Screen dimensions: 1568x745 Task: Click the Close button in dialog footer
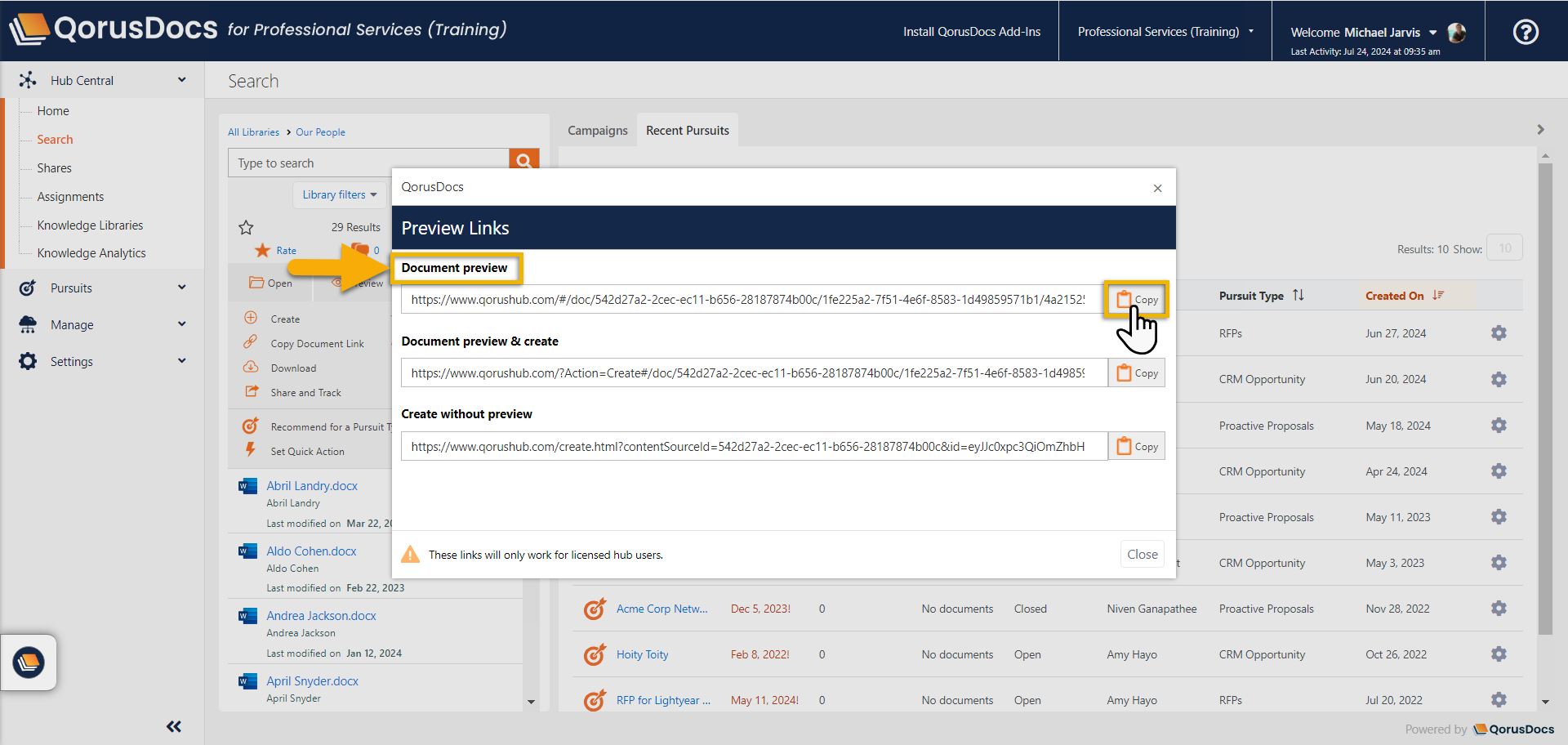1142,555
